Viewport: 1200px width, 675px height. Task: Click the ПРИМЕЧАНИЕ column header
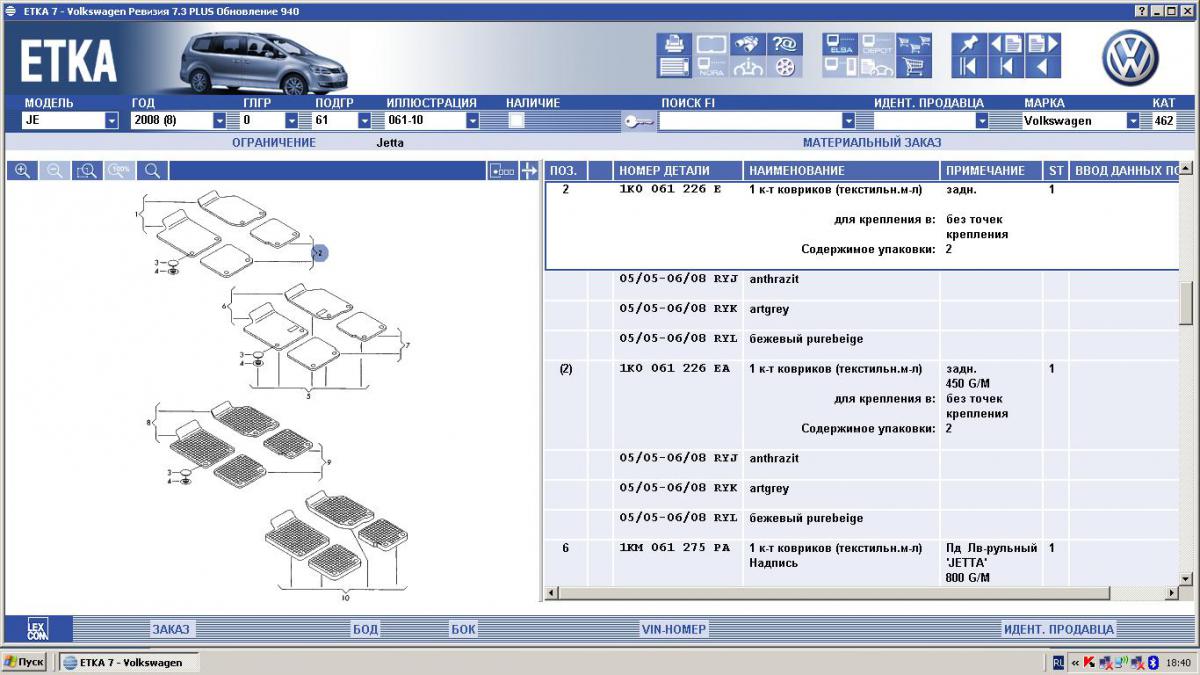pyautogui.click(x=993, y=171)
